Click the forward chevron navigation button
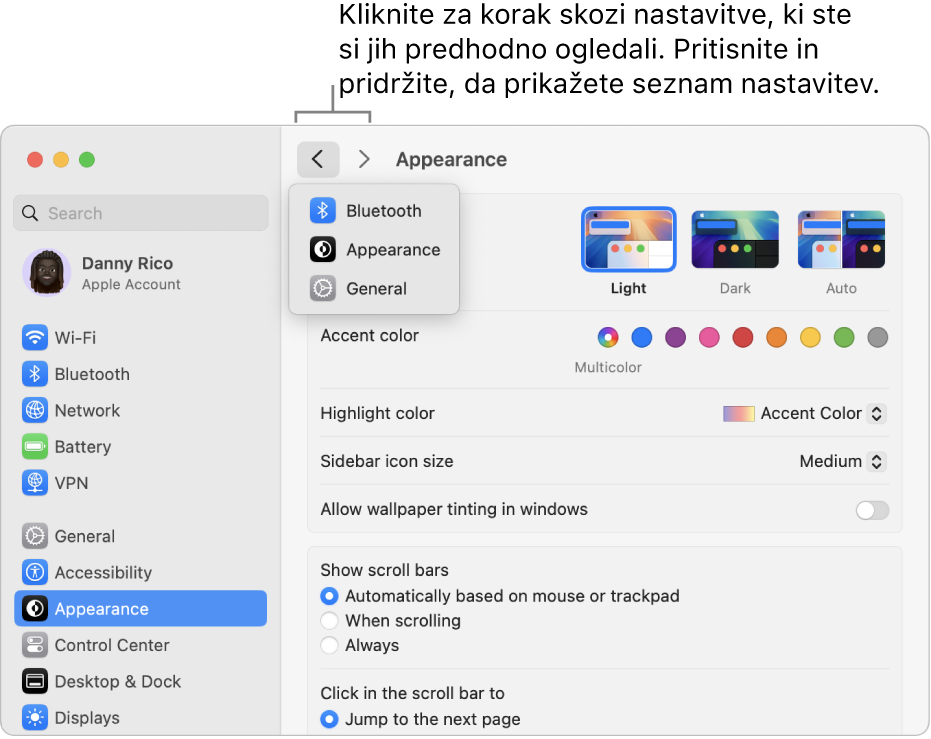Image resolution: width=931 pixels, height=739 pixels. pyautogui.click(x=364, y=159)
